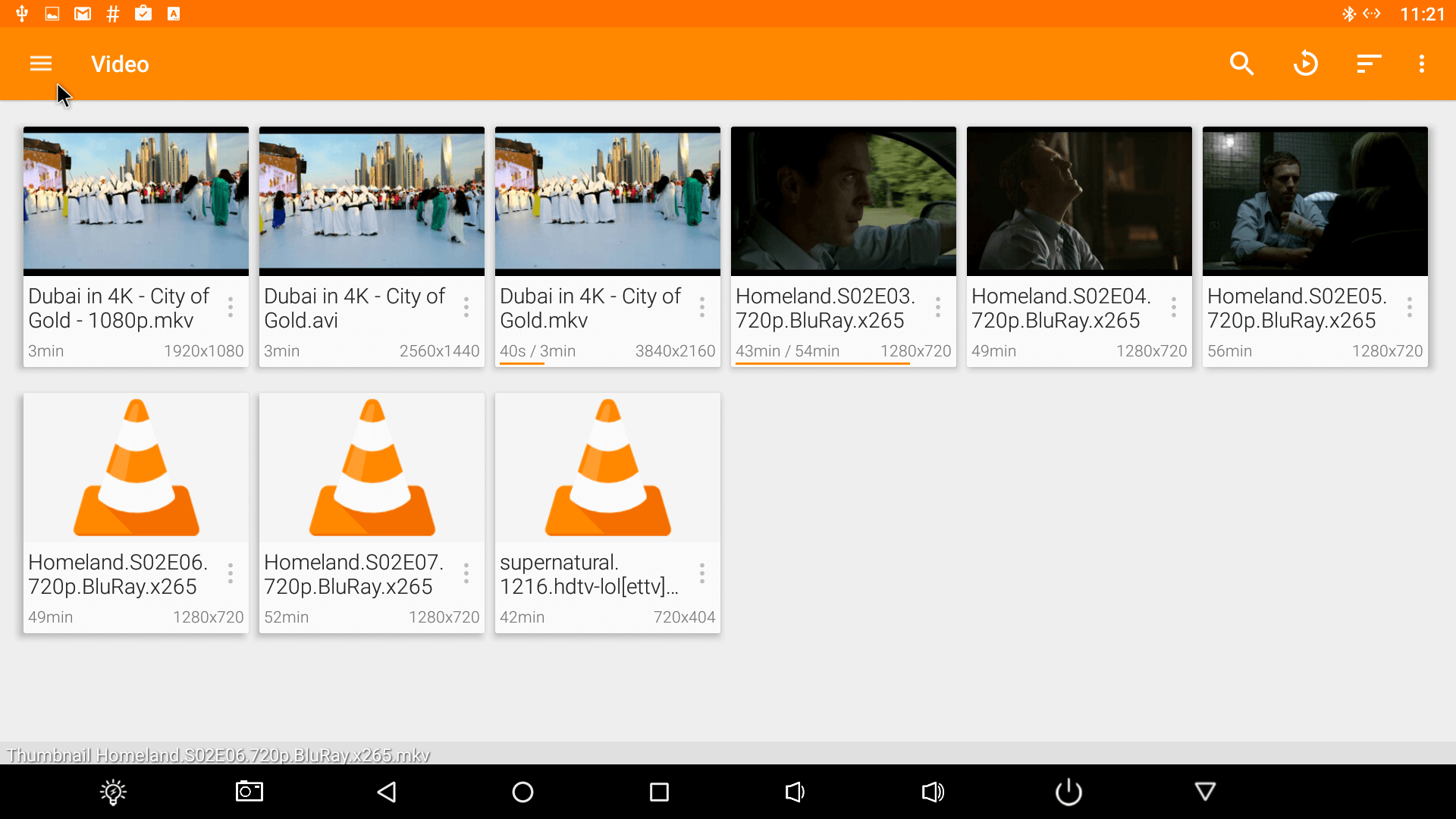Screen dimensions: 1456x819
Task: Tap the Android home circle button
Action: (522, 792)
